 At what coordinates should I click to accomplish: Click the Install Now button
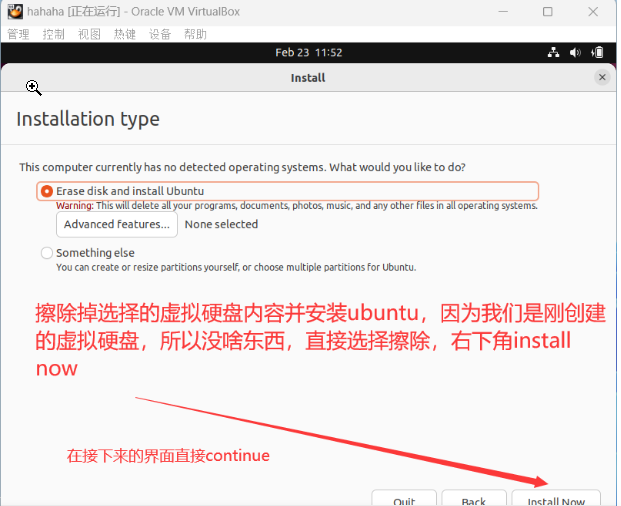click(x=556, y=499)
